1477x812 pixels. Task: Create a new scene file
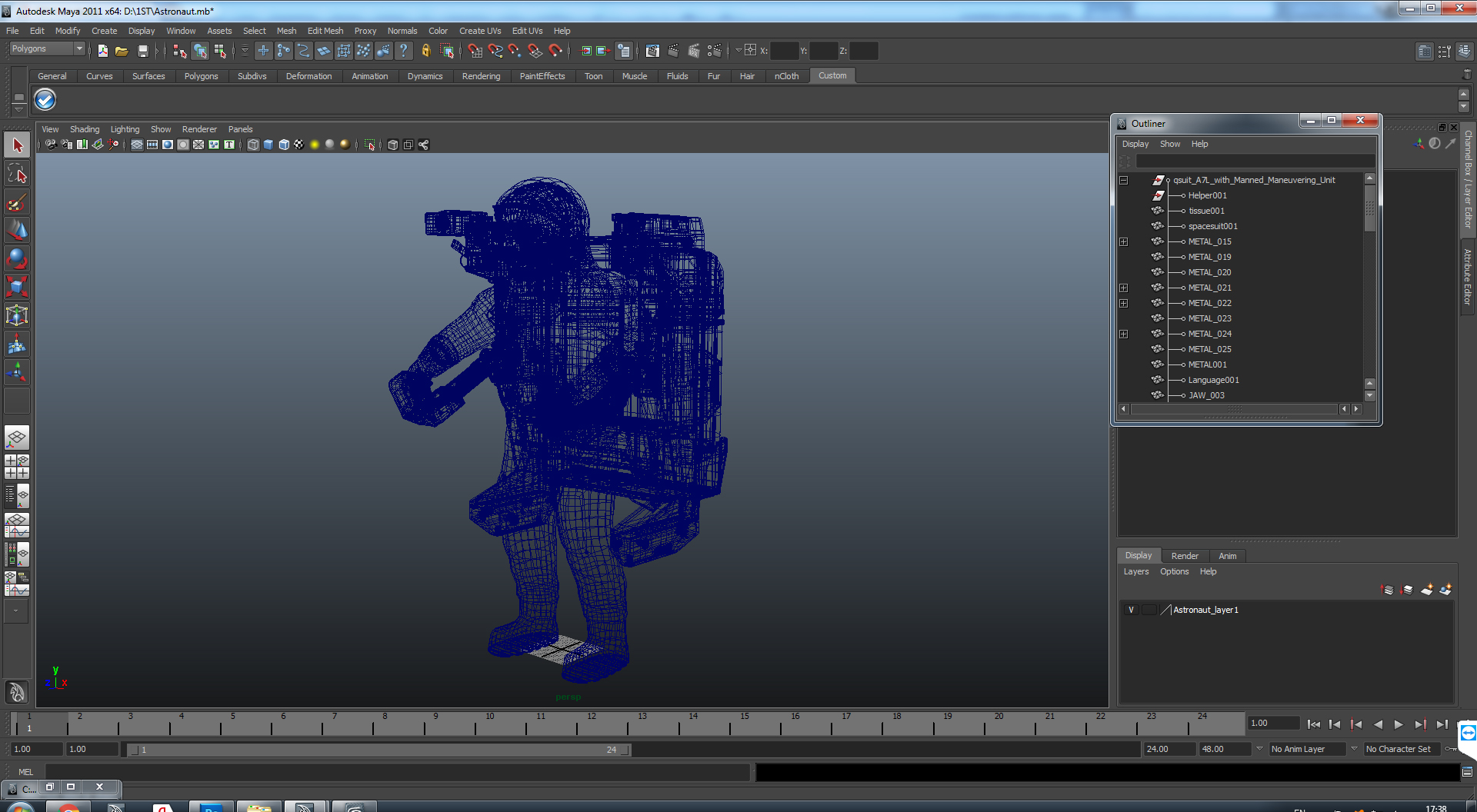pos(102,51)
